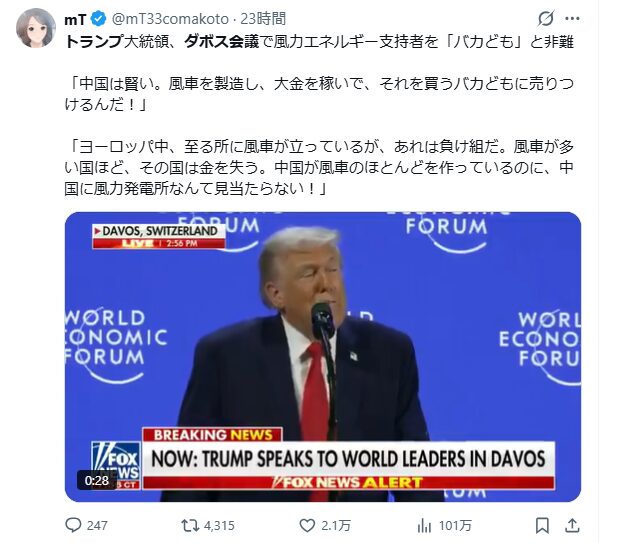Click the Fox News logo in the video
The image size is (618, 543).
click(116, 465)
